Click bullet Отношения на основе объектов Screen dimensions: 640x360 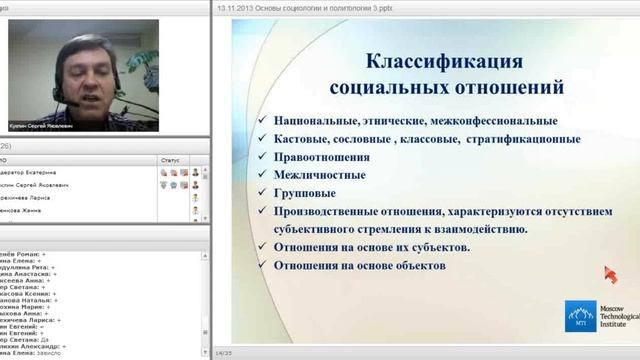(360, 266)
